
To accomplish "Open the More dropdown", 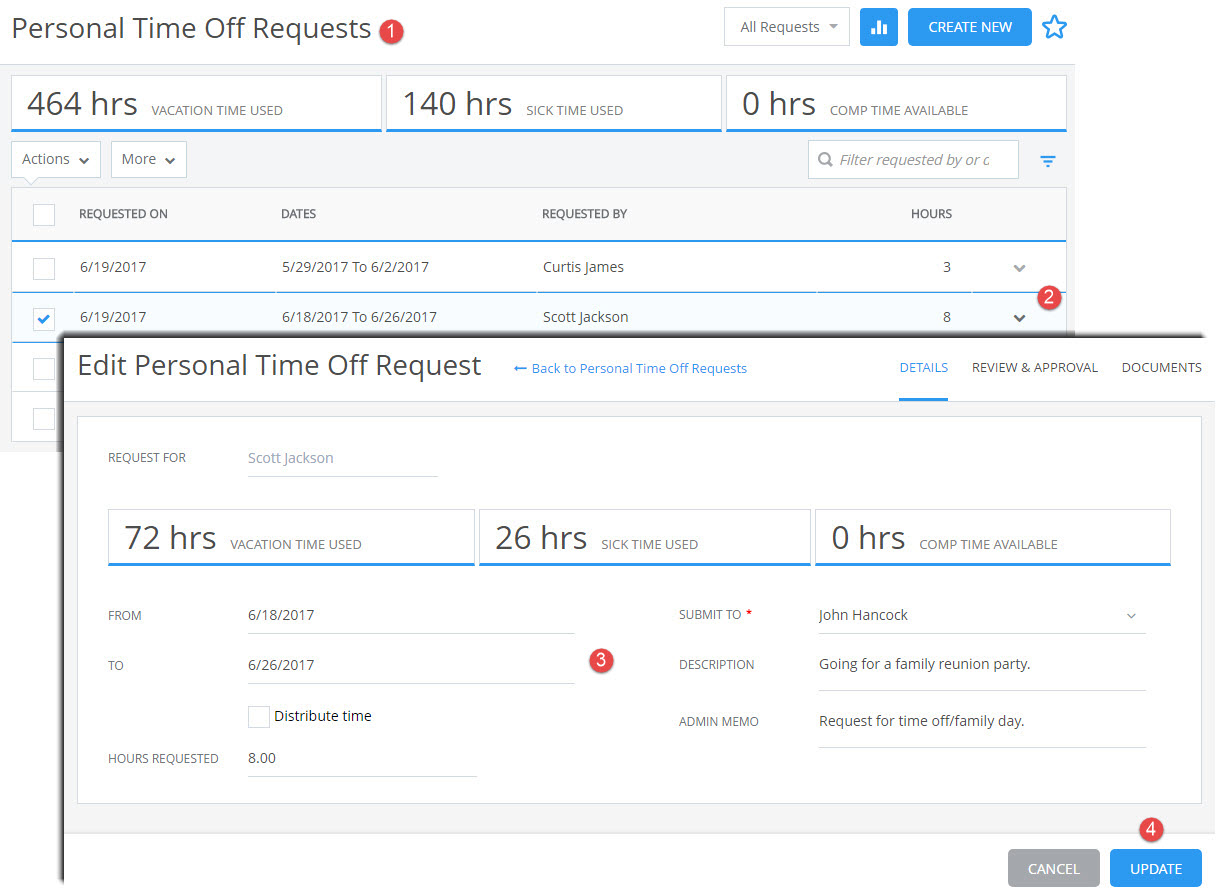I will (148, 159).
